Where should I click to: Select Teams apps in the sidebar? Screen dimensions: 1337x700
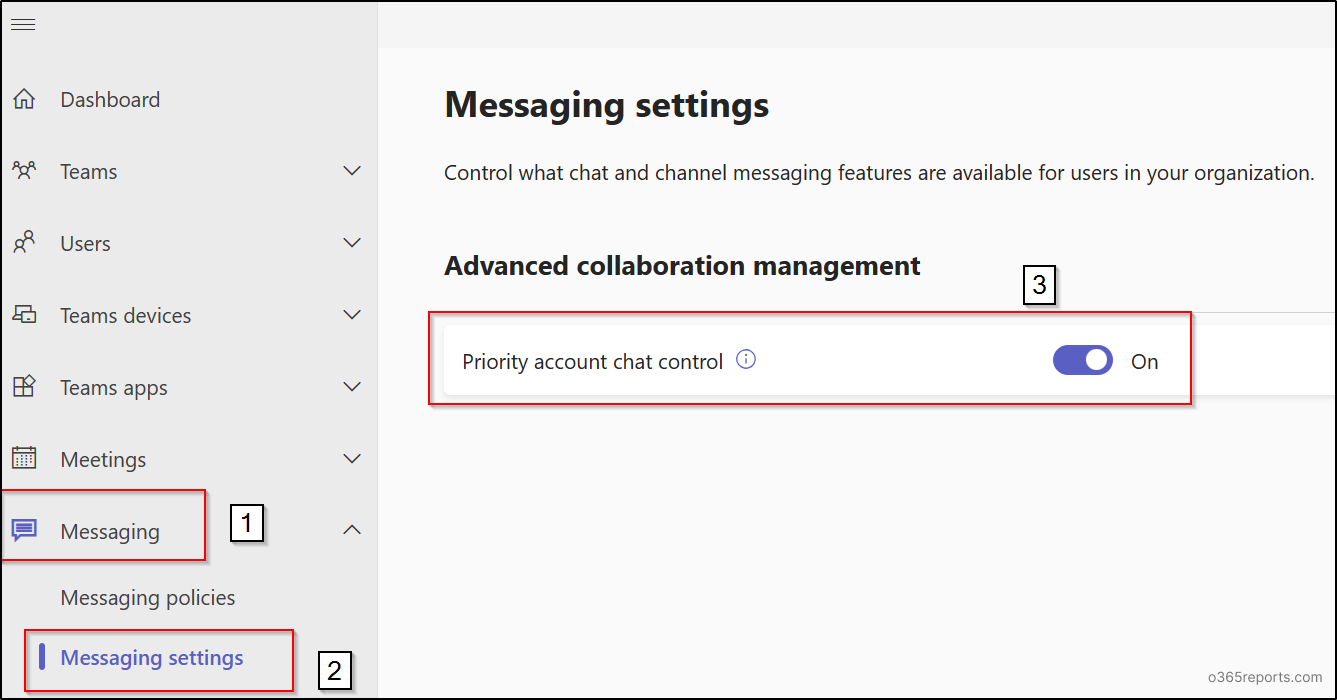coord(114,388)
